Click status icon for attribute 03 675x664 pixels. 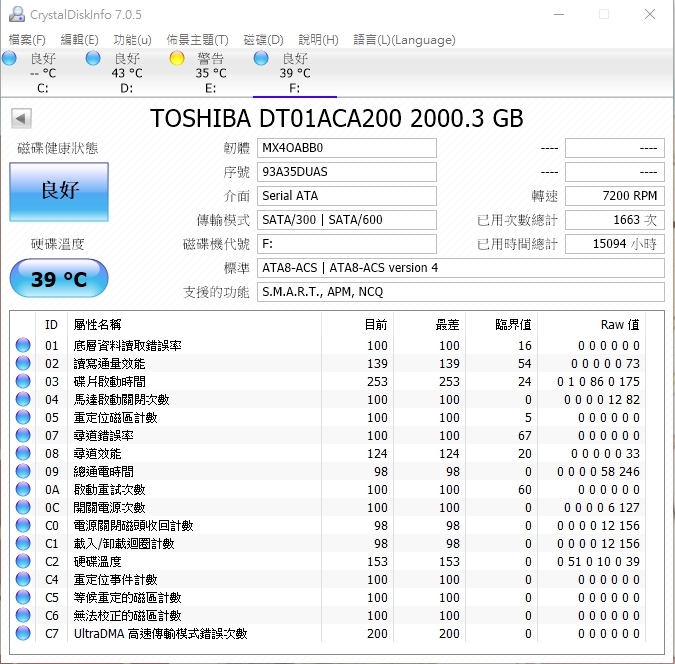pos(23,382)
